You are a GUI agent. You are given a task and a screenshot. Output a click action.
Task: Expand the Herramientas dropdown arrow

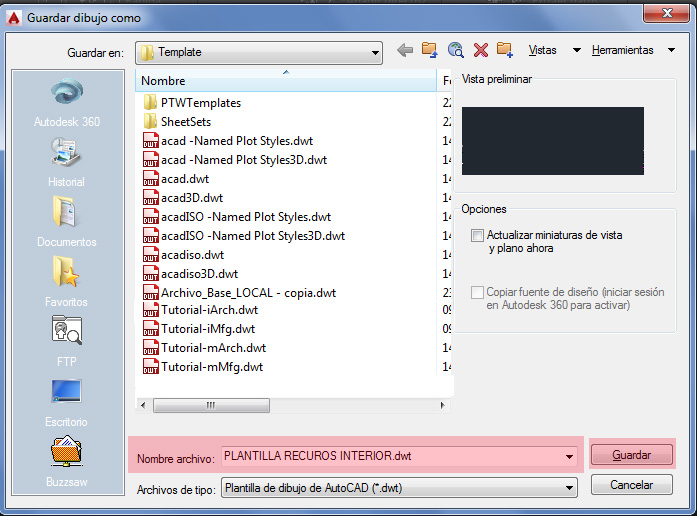(x=671, y=50)
